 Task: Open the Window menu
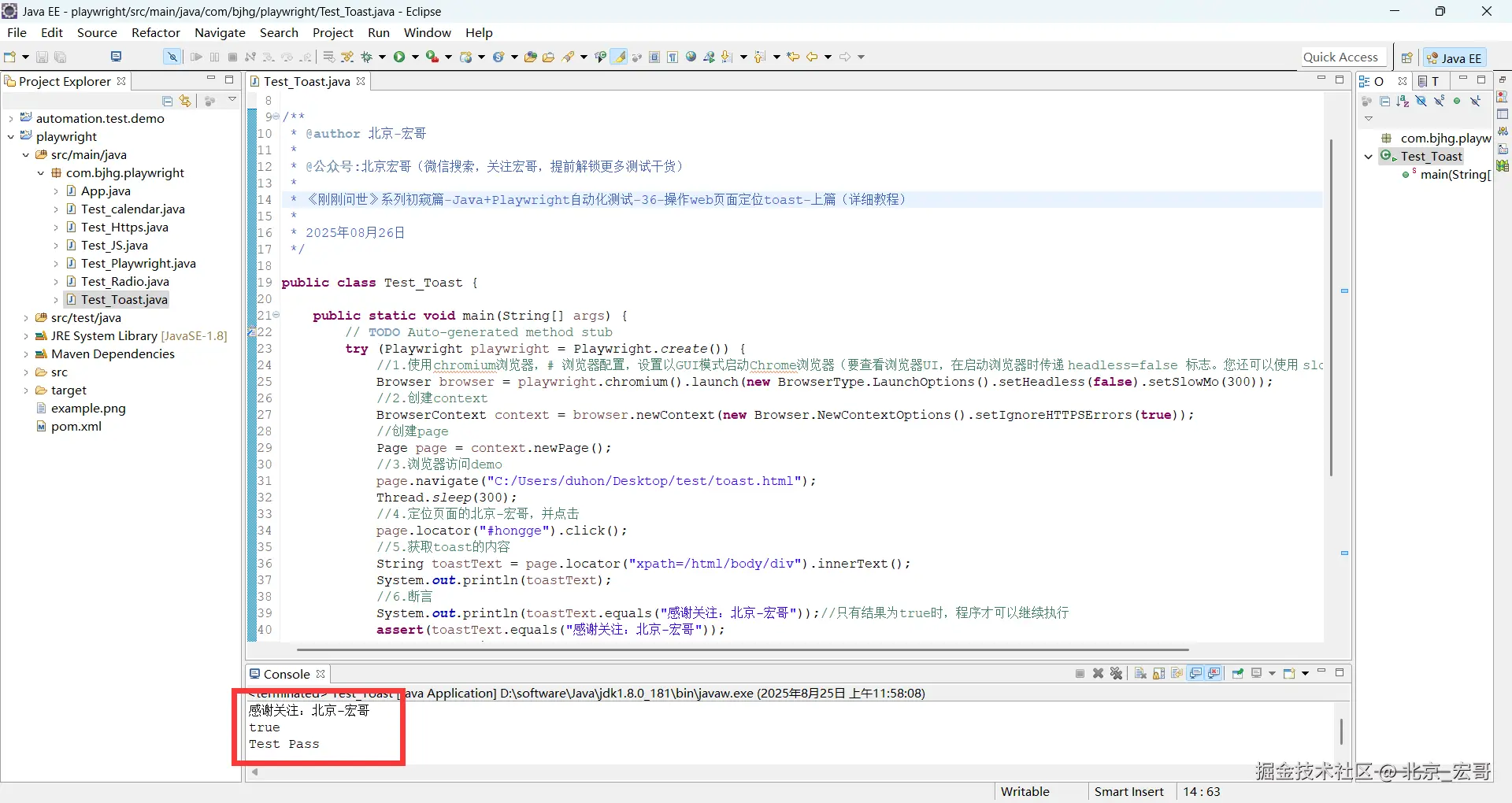[428, 32]
